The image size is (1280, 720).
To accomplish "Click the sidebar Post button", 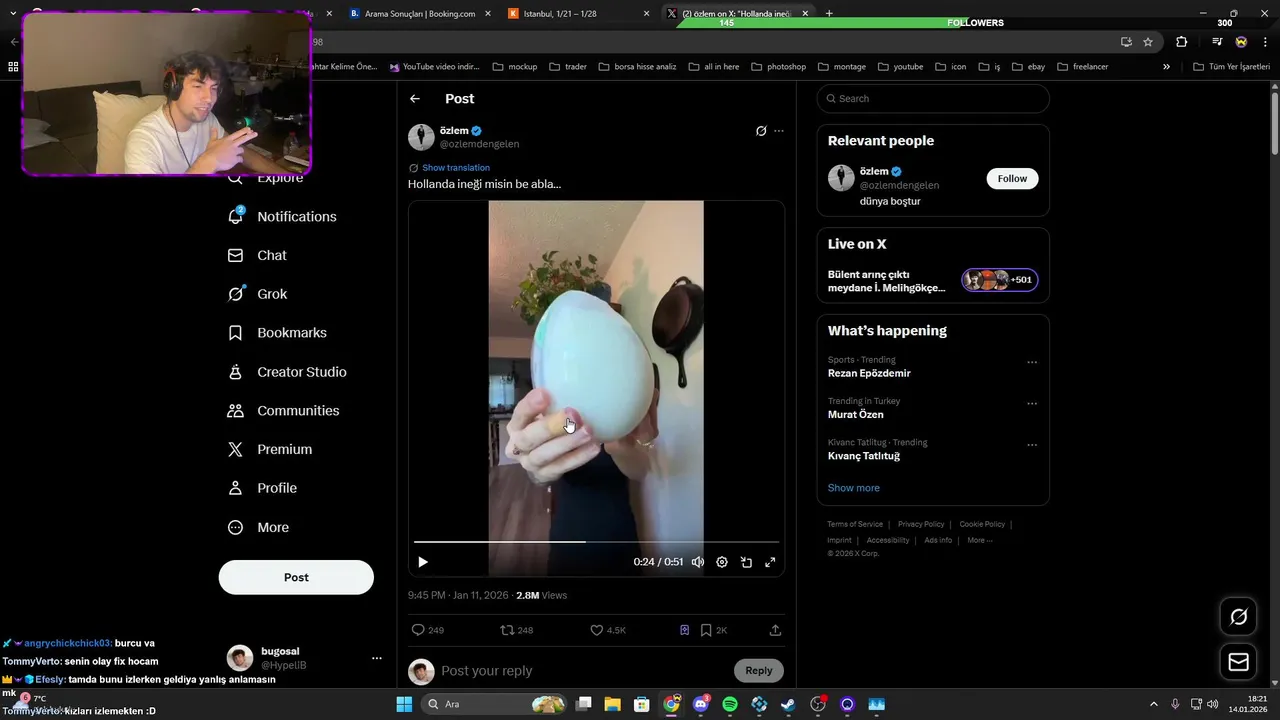I will click(x=296, y=577).
